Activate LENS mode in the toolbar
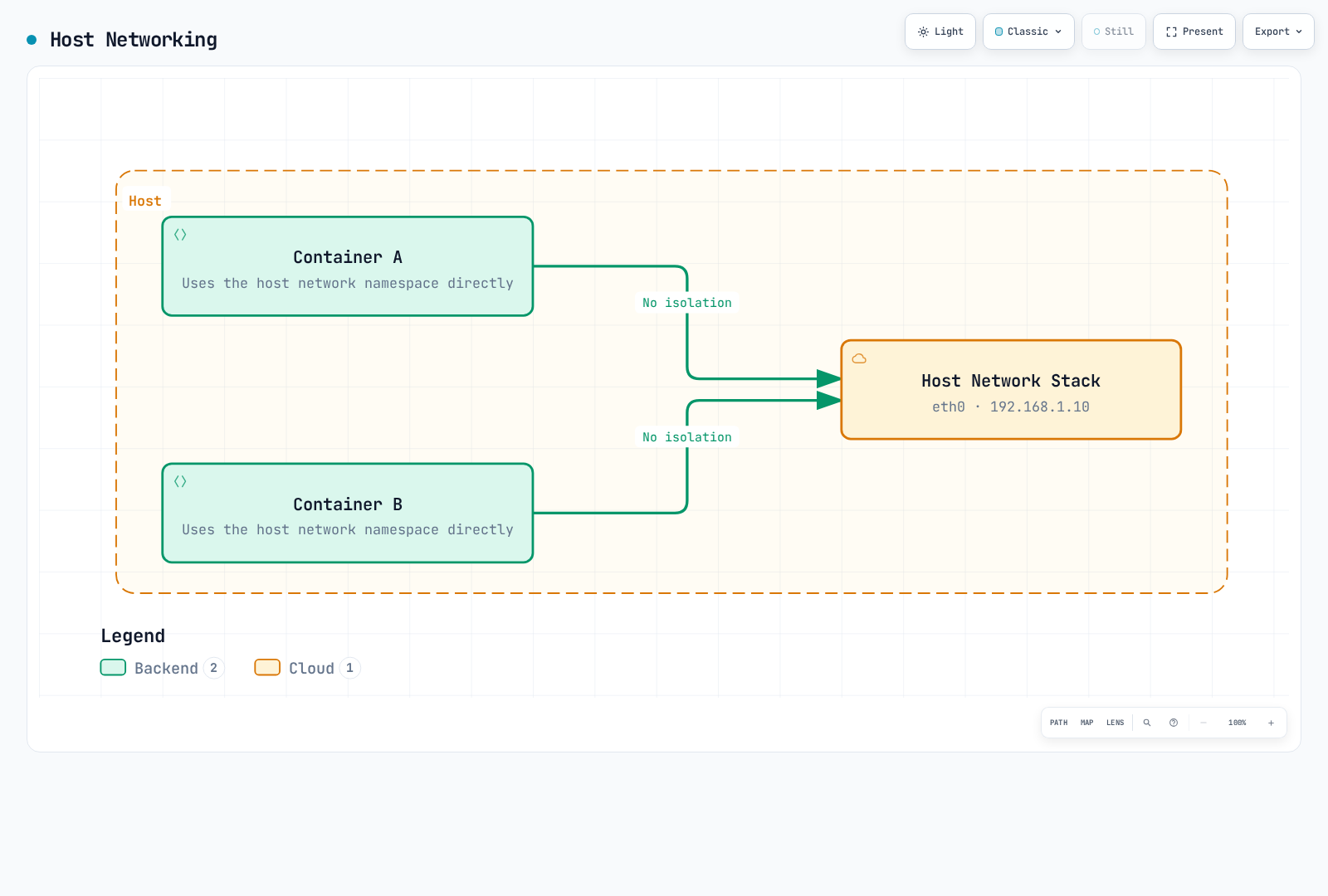The height and width of the screenshot is (896, 1328). [x=1115, y=723]
